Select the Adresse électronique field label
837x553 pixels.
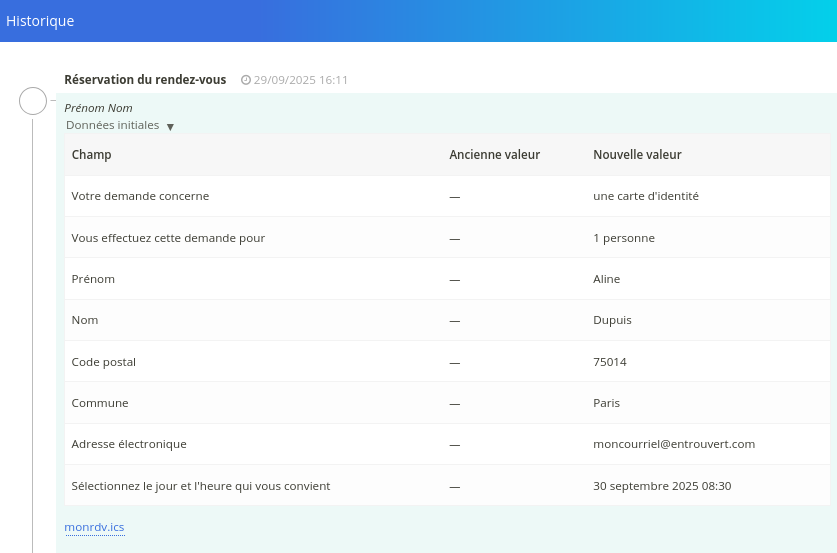[129, 444]
